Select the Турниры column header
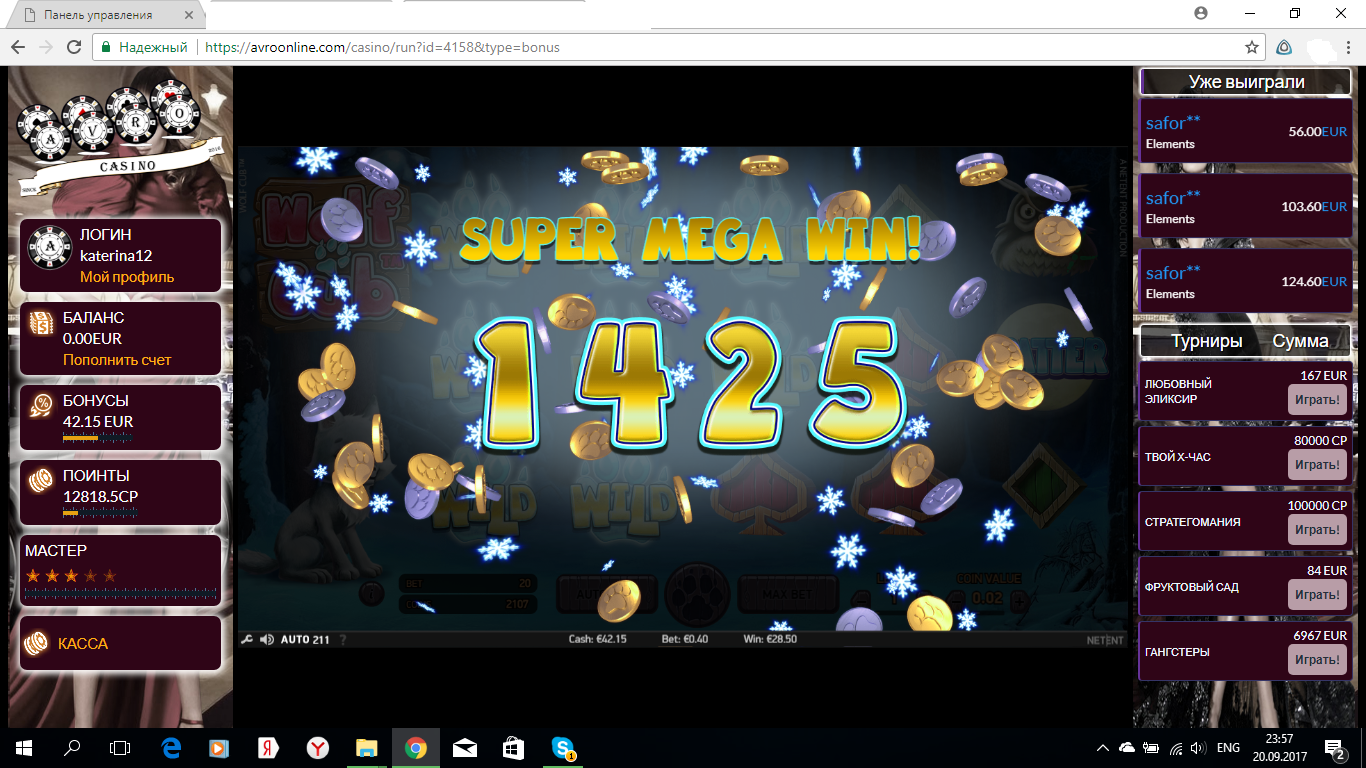Viewport: 1366px width, 768px height. (1207, 341)
